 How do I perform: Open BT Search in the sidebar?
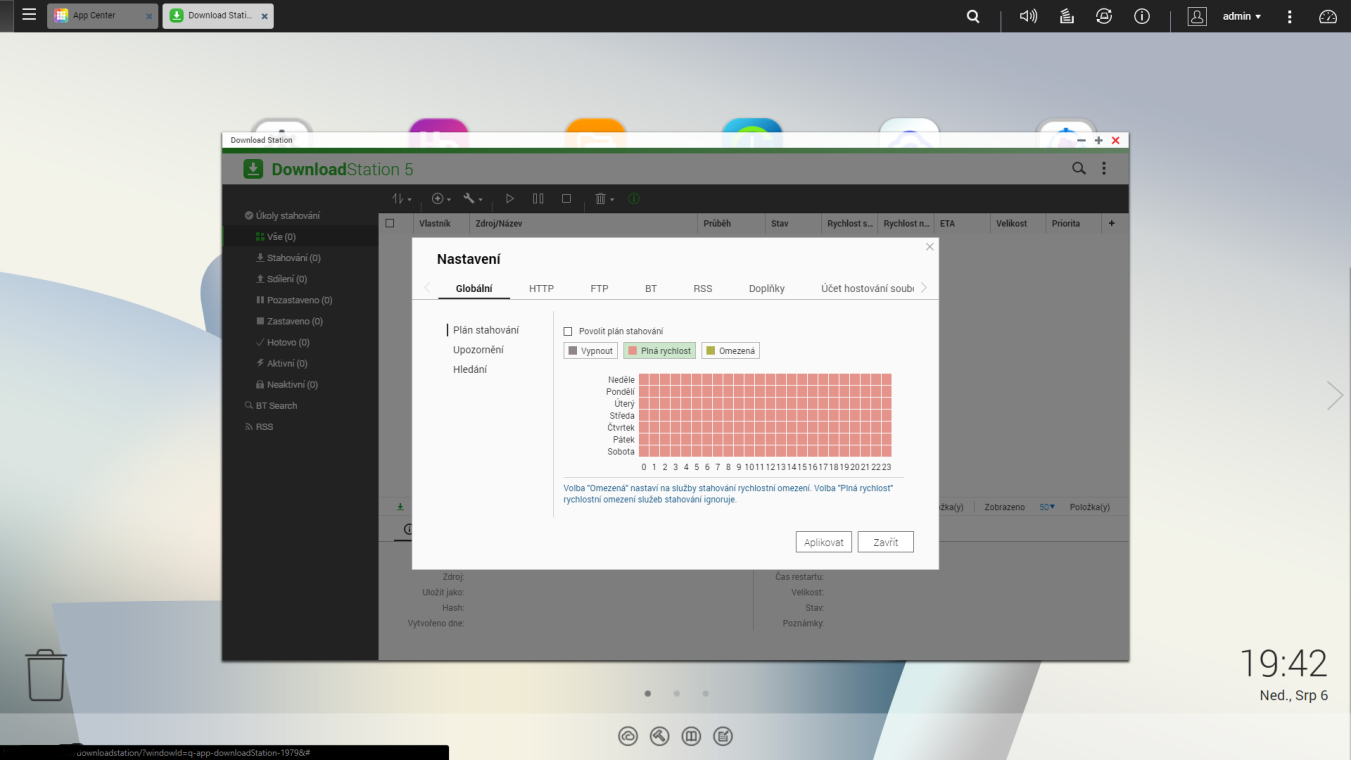click(270, 406)
